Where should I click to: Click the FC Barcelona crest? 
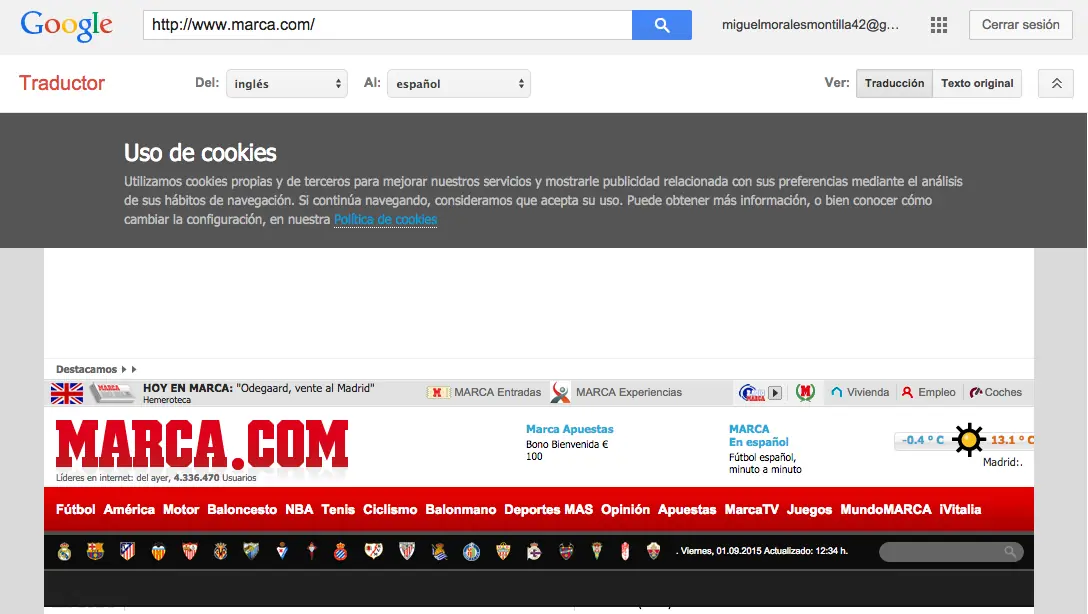(95, 551)
